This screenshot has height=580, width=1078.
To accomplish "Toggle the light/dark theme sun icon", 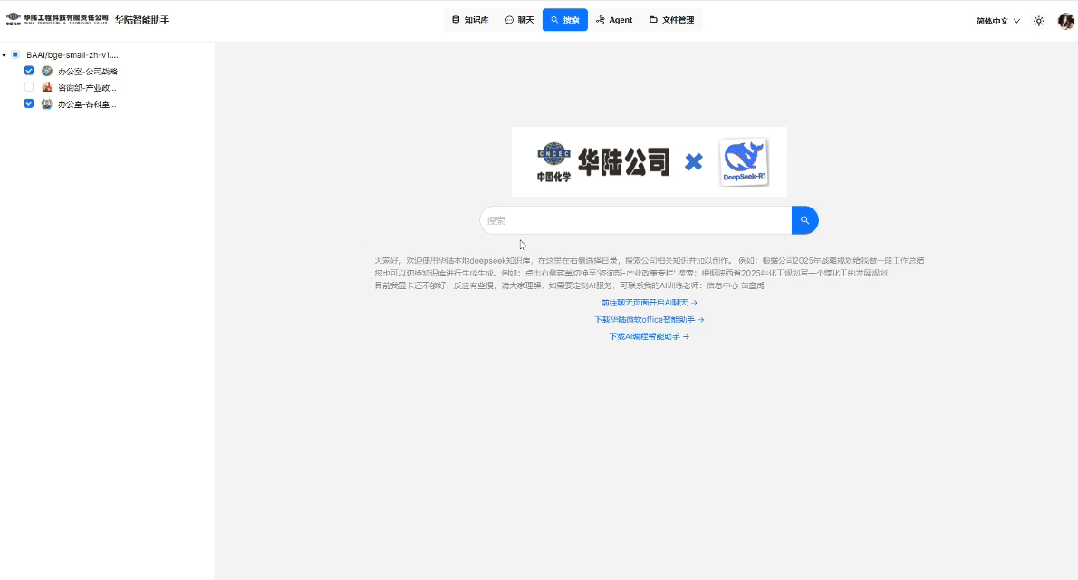I will (x=1039, y=21).
